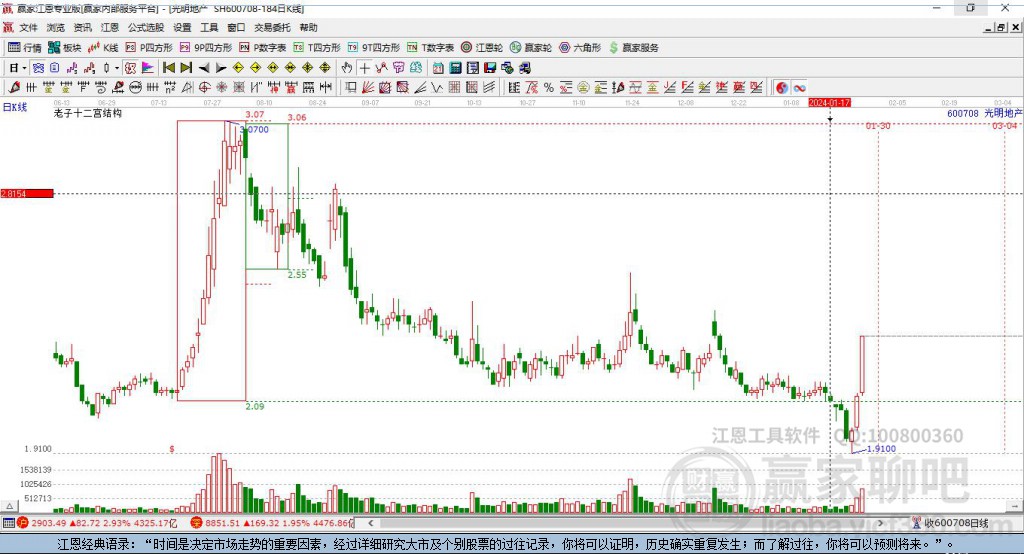Open the P四方形 tool
Image resolution: width=1024 pixels, height=554 pixels.
pyautogui.click(x=148, y=48)
